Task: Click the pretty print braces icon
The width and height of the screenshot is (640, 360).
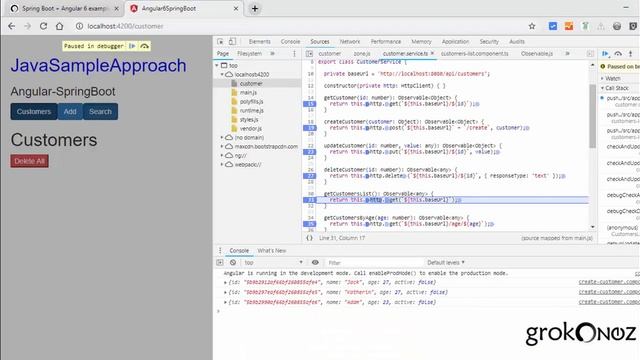Action: (309, 238)
